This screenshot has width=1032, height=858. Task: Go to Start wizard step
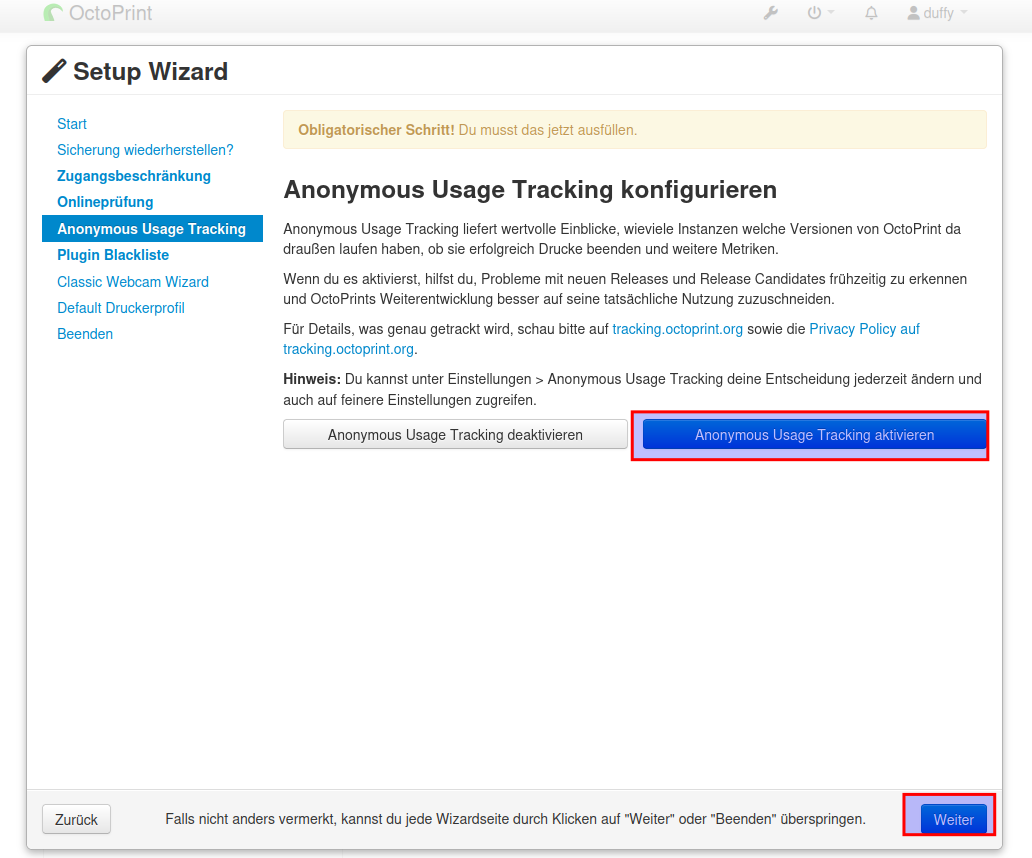click(72, 124)
